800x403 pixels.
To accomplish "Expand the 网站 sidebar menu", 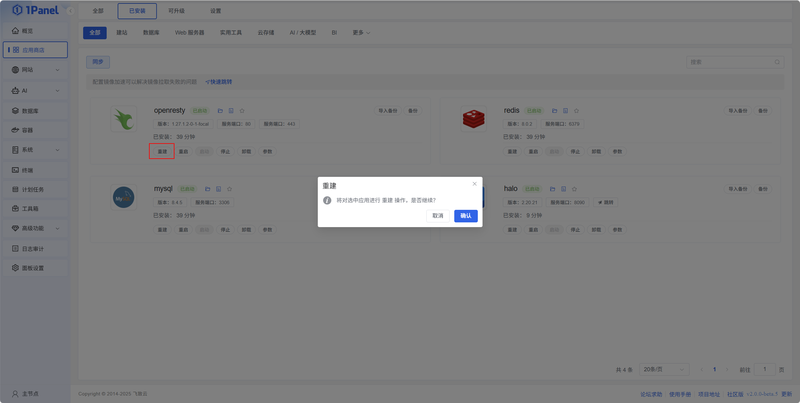I will pyautogui.click(x=35, y=70).
